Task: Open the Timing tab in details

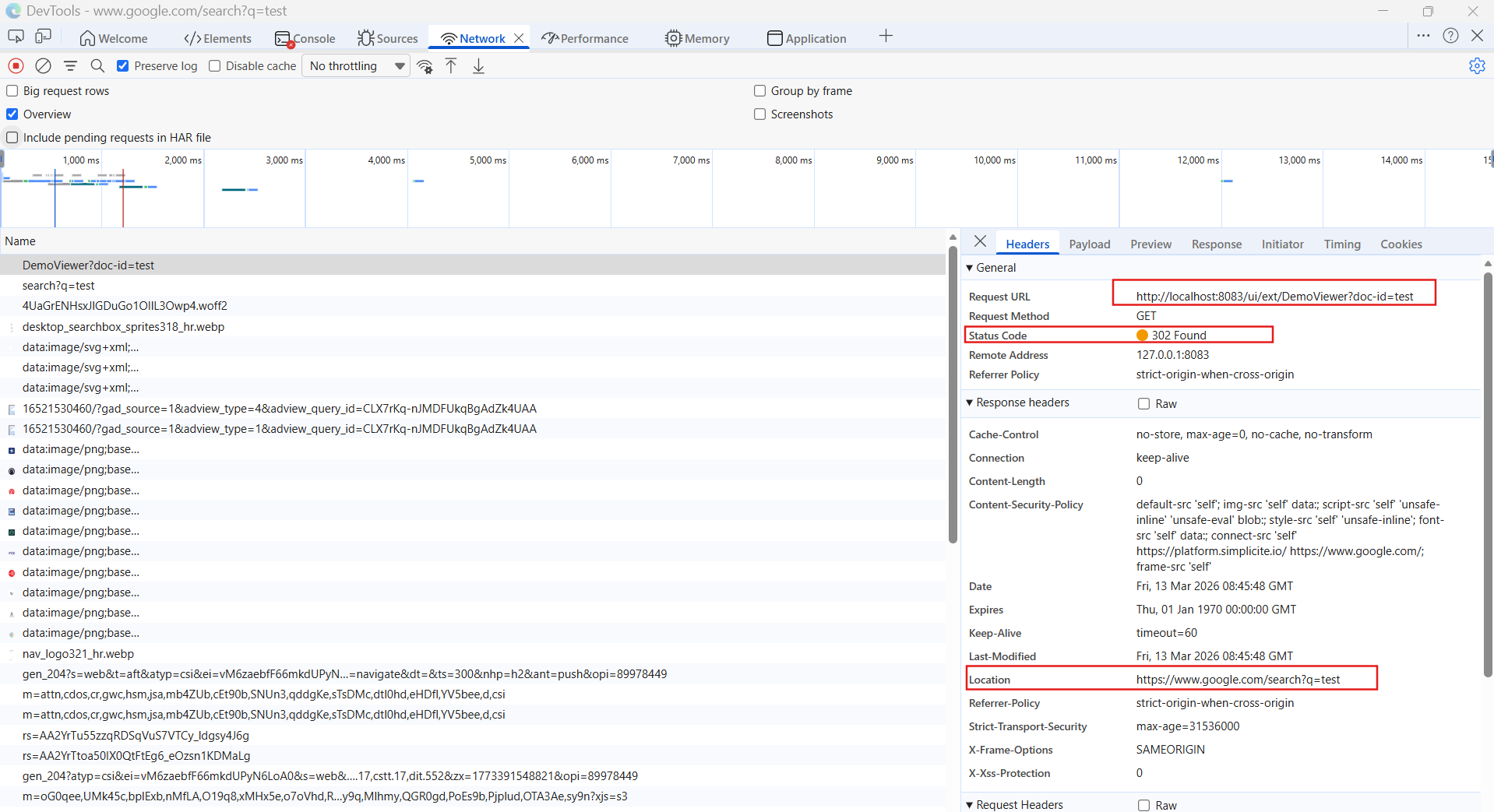Action: 1341,244
